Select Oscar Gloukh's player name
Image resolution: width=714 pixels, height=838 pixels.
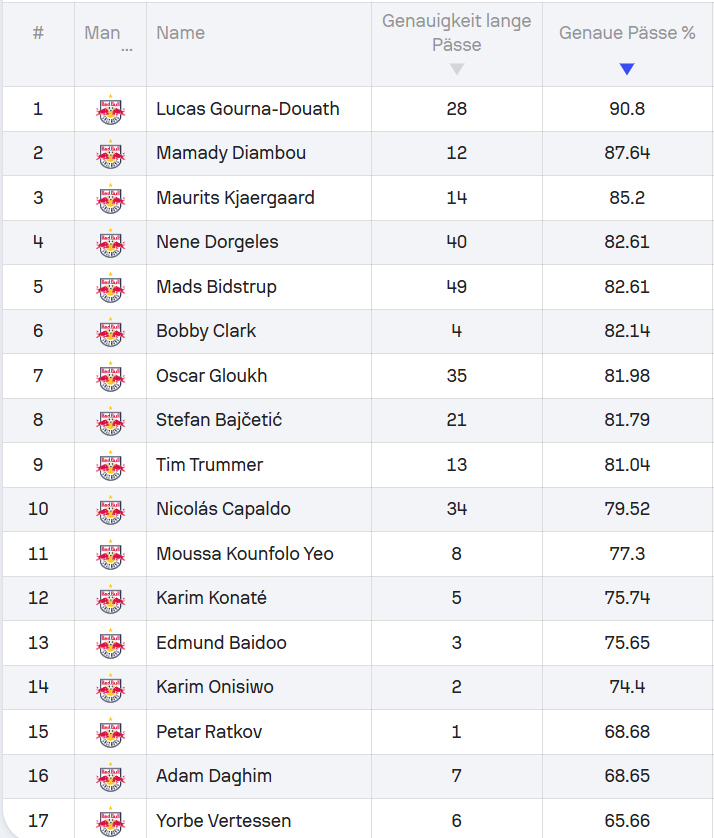[x=212, y=376]
